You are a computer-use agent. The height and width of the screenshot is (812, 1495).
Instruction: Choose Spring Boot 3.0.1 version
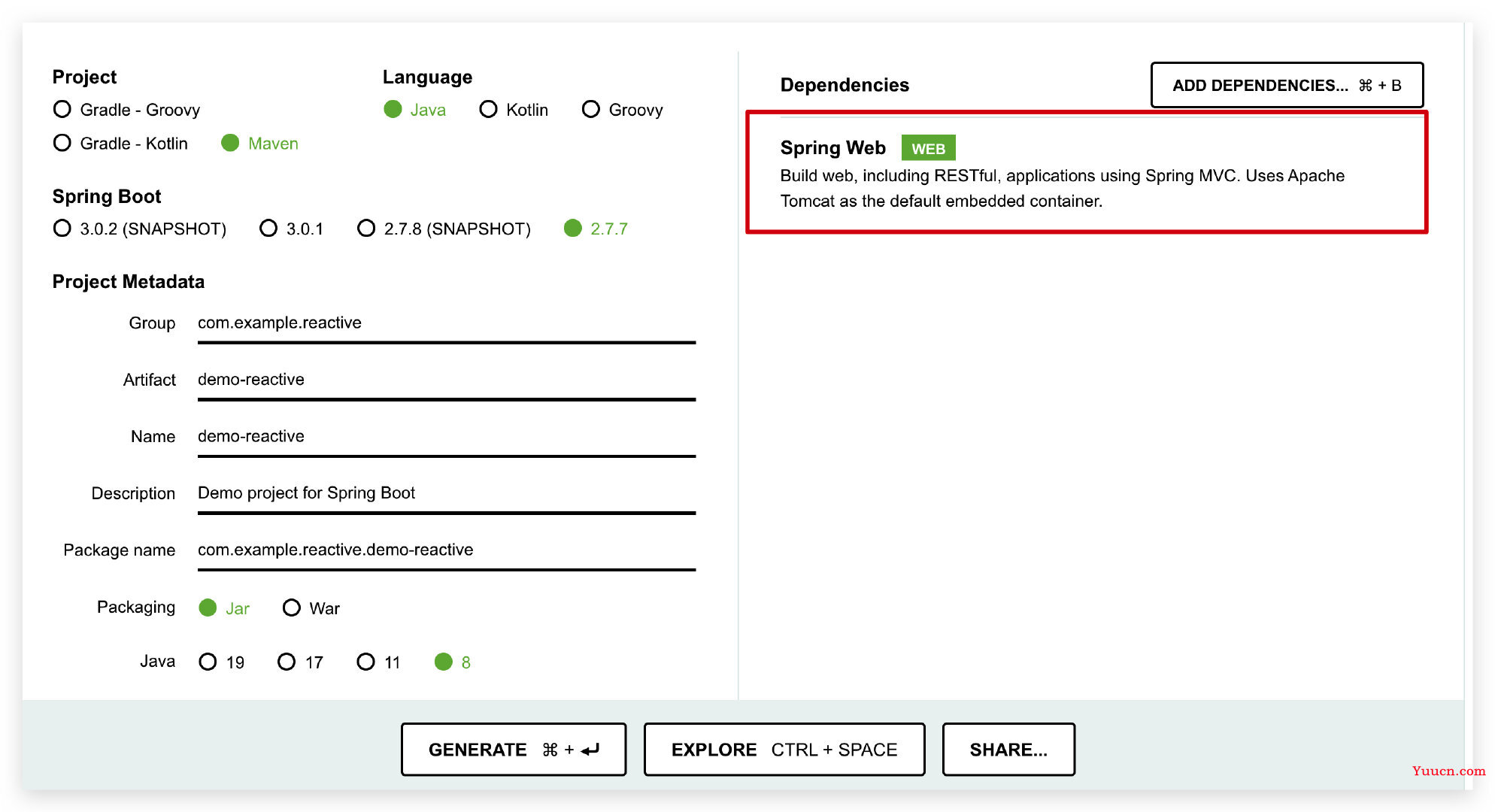pos(291,229)
